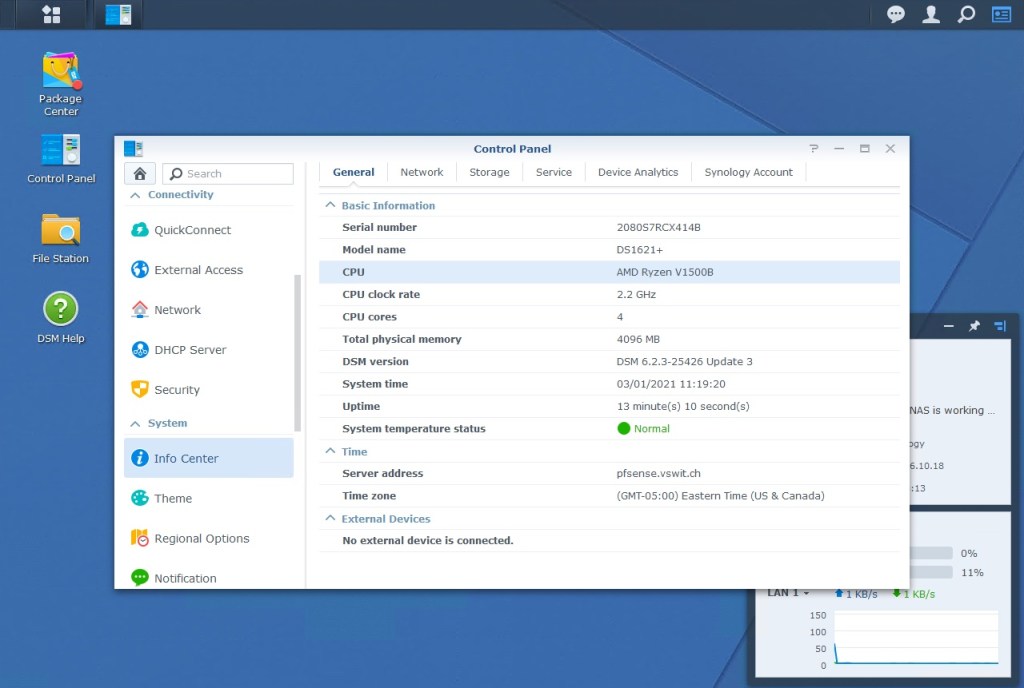The width and height of the screenshot is (1024, 688).
Task: Open the notifications speech bubble icon
Action: (896, 14)
